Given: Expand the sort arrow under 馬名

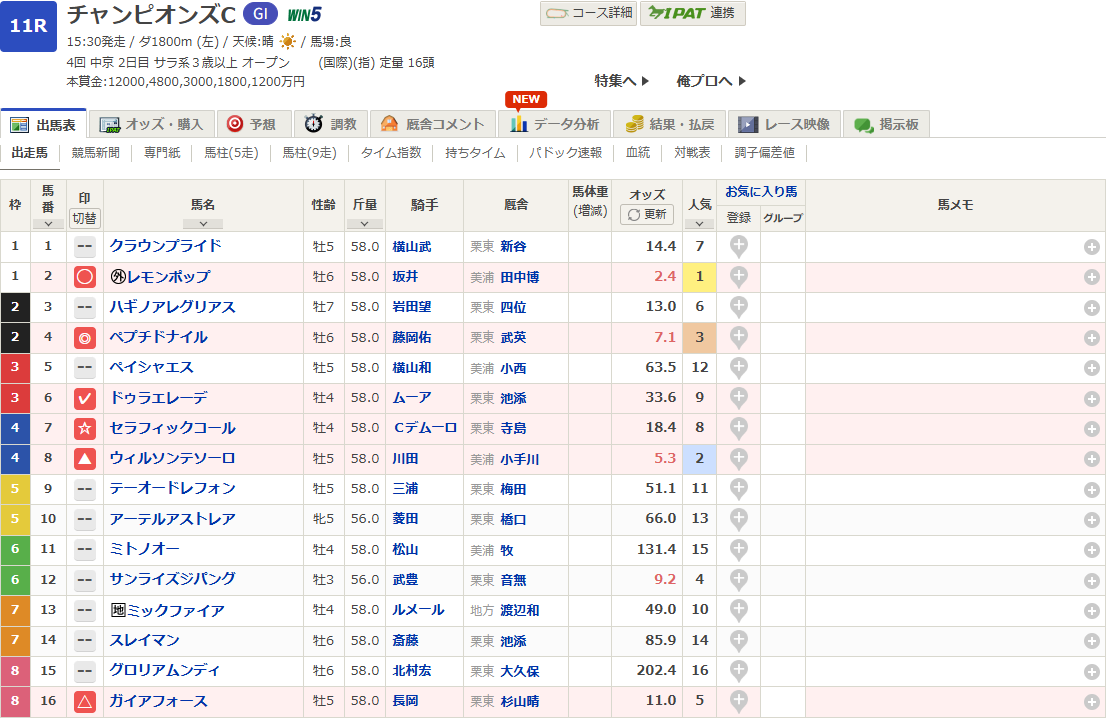Looking at the screenshot, I should click(203, 224).
